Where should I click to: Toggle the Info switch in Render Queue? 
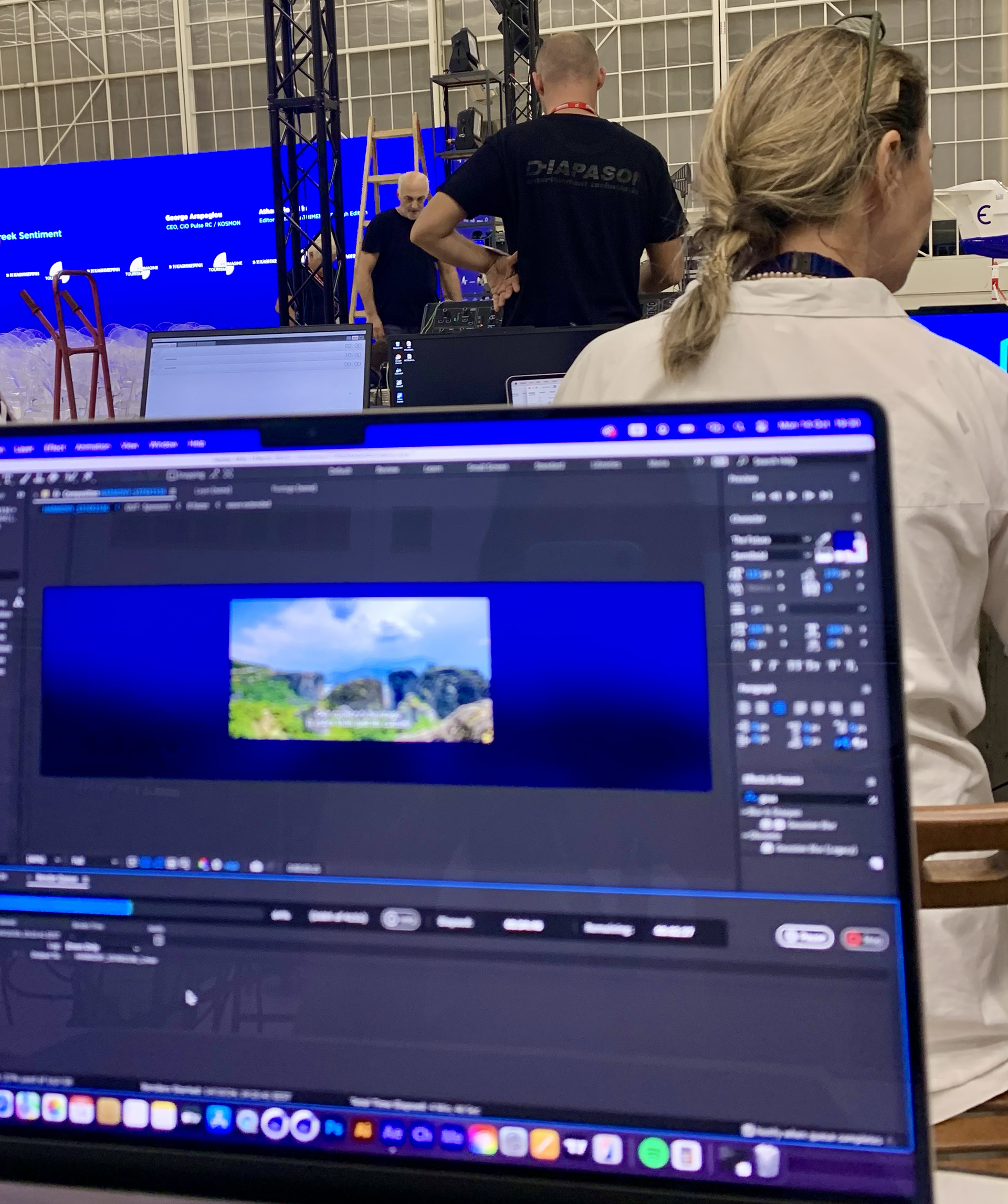click(400, 920)
